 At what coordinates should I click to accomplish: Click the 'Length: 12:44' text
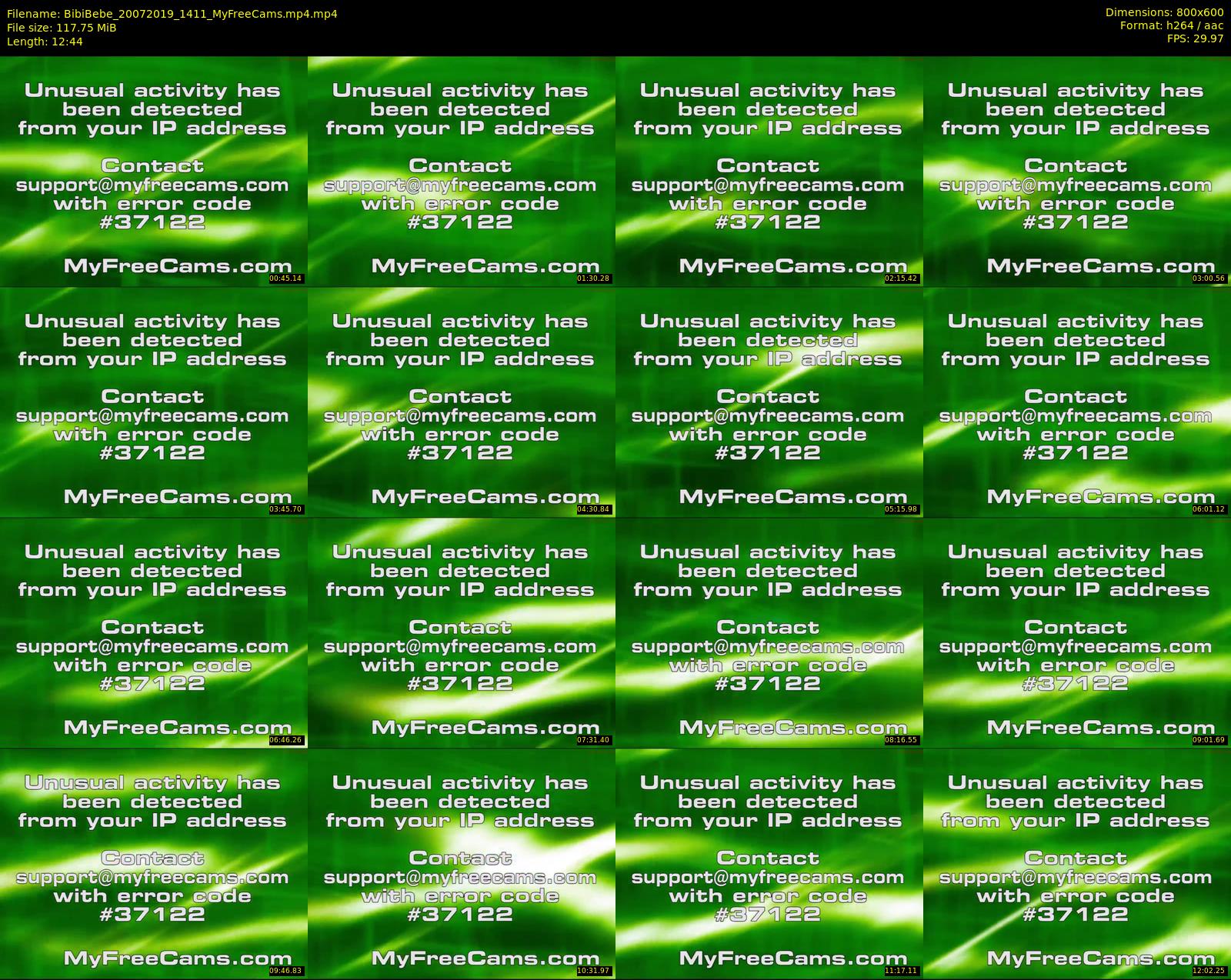click(45, 42)
